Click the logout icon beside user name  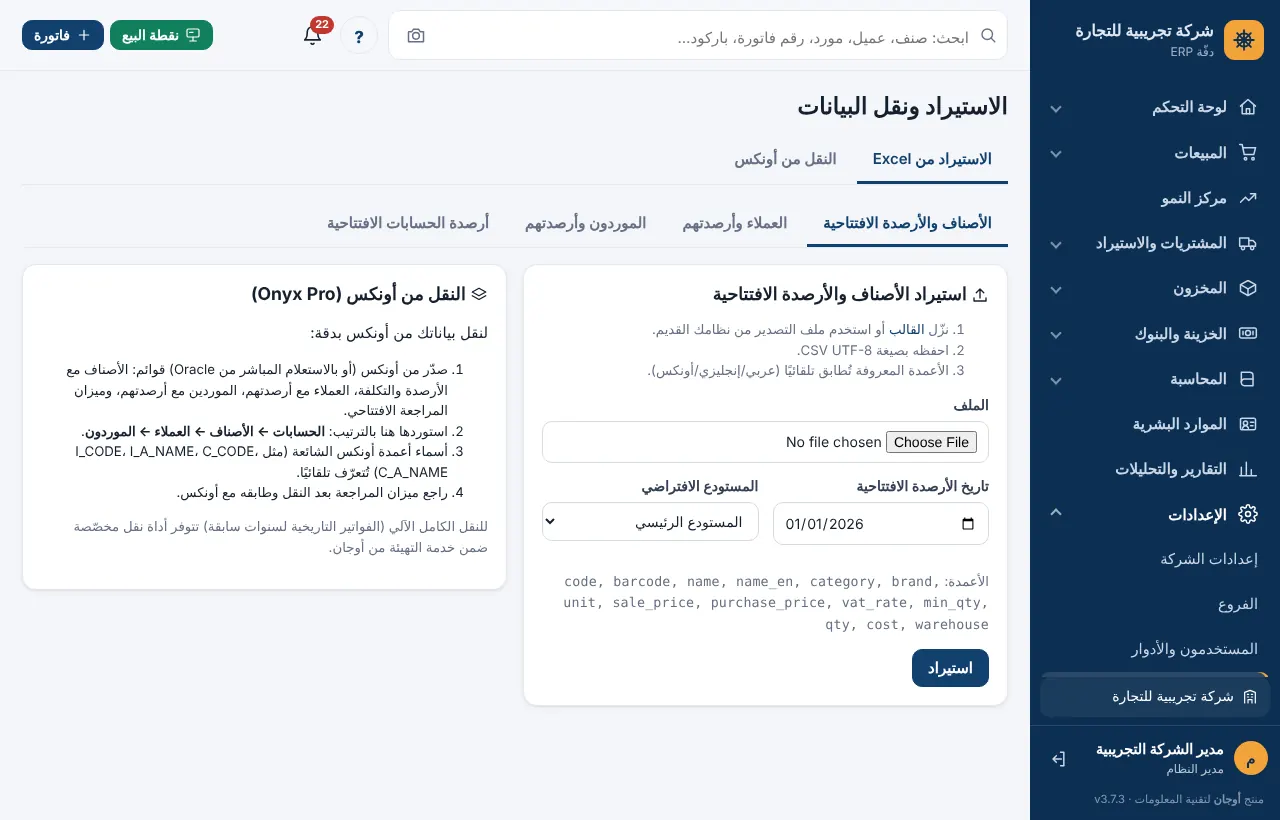point(1058,759)
